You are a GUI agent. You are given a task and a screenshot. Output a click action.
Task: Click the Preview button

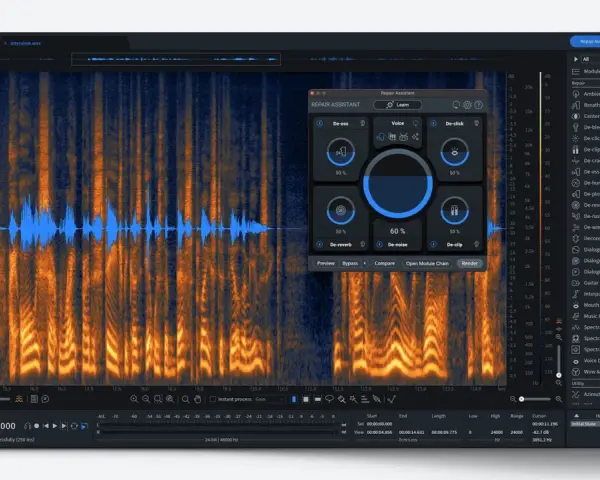[x=326, y=263]
